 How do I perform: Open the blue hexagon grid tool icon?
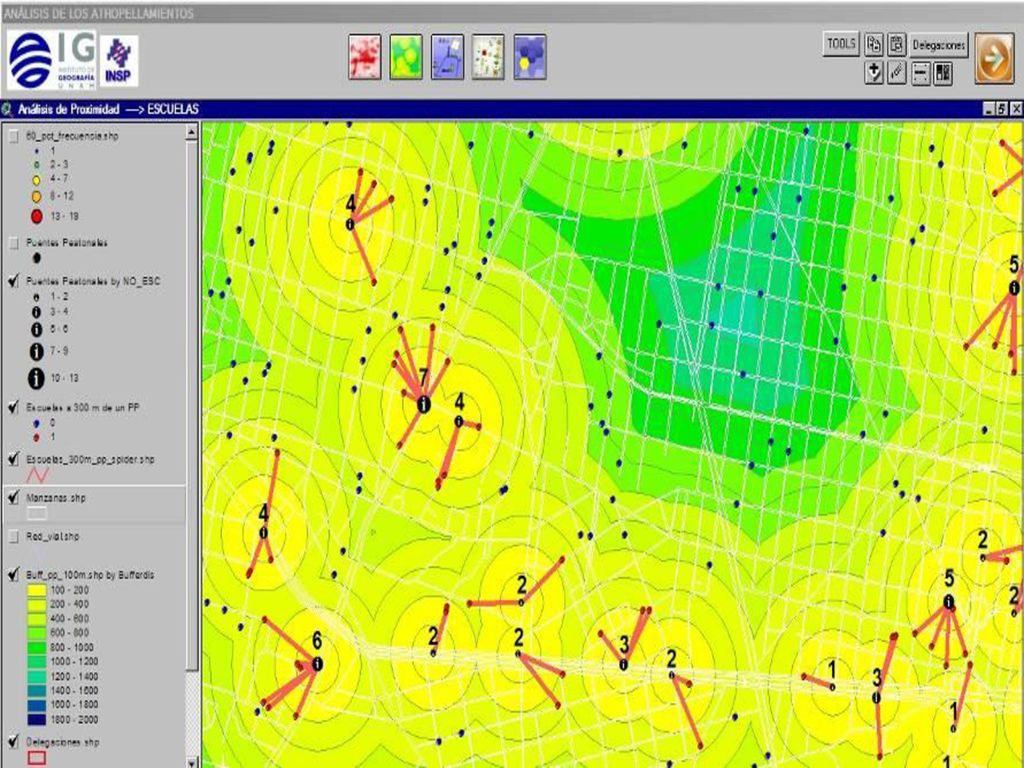530,57
